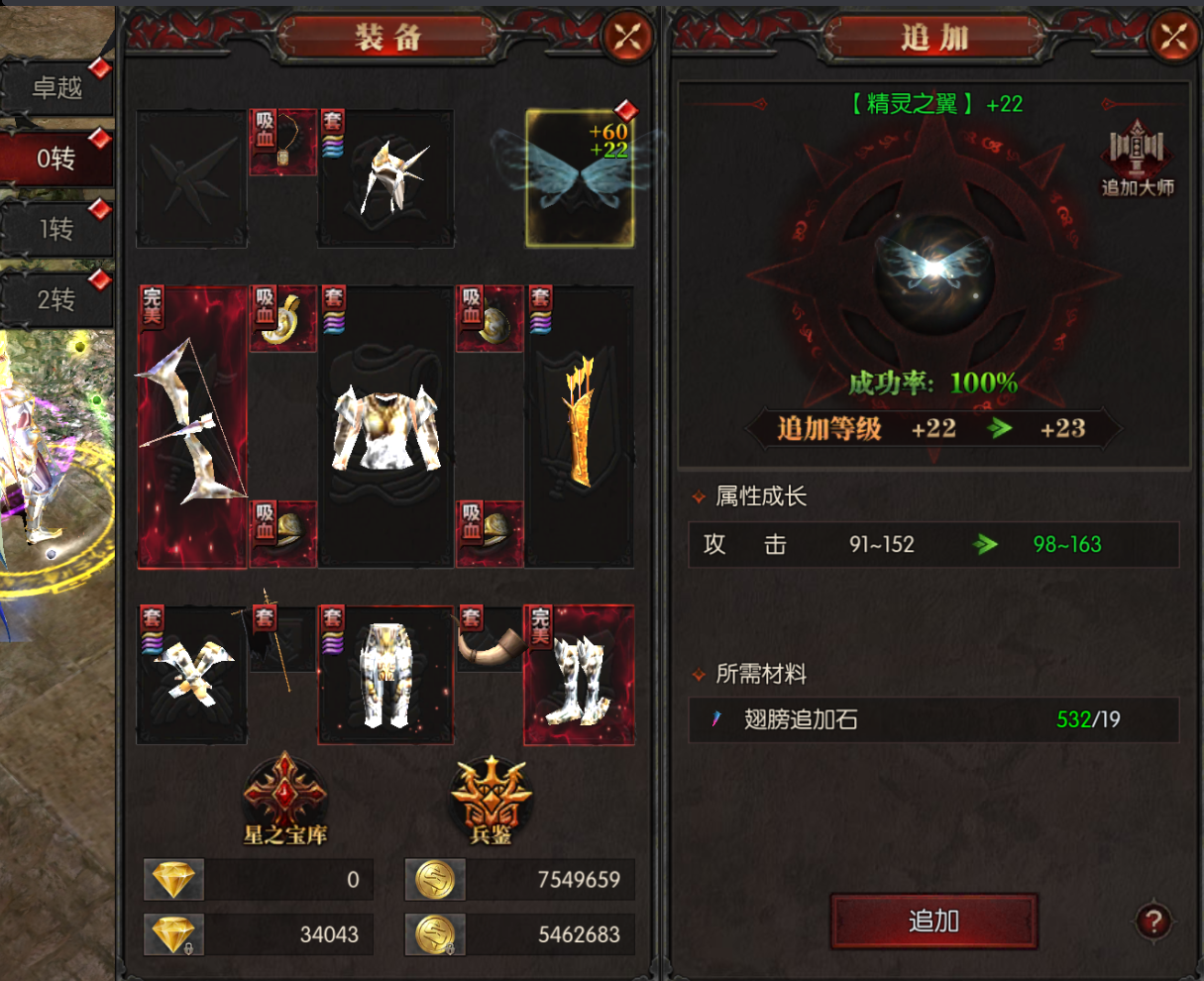This screenshot has height=981, width=1204.
Task: Close the 装备 equipment panel
Action: [x=629, y=38]
